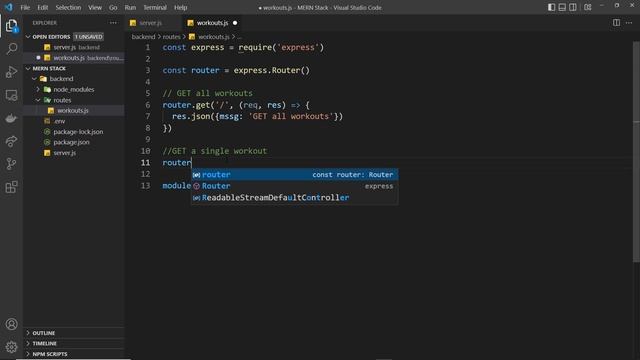Viewport: 640px width, 360px height.
Task: Open the Run menu
Action: tap(130, 7)
